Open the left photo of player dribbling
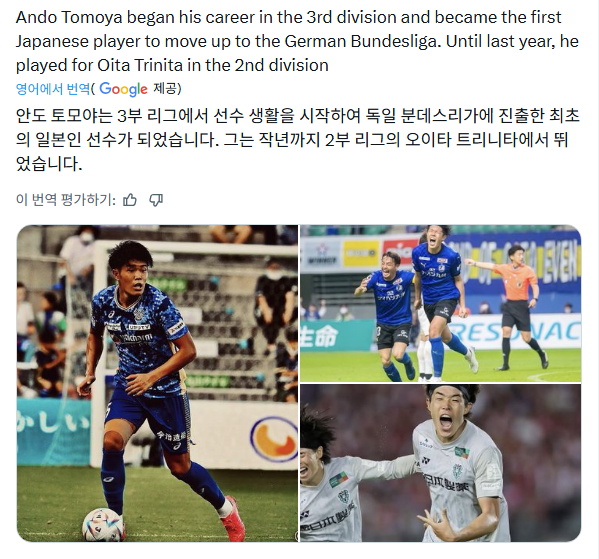 point(157,383)
